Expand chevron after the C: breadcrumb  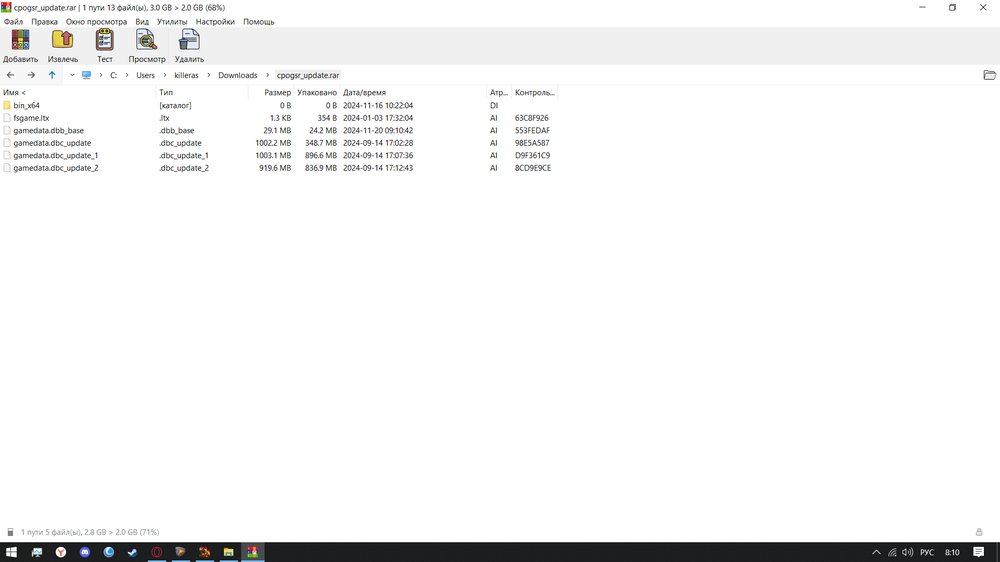pyautogui.click(x=127, y=75)
